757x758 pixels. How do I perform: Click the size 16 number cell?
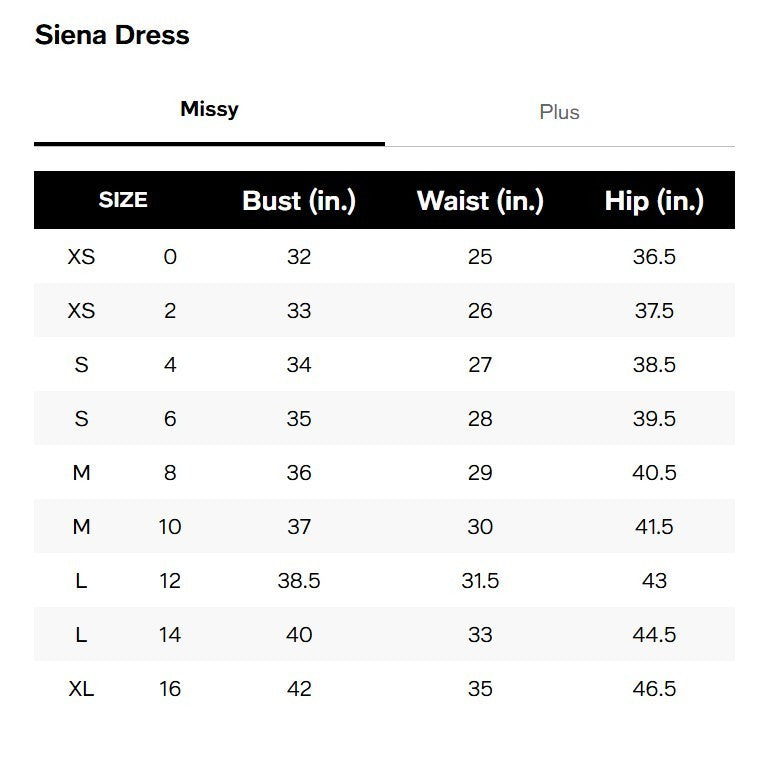pyautogui.click(x=170, y=689)
